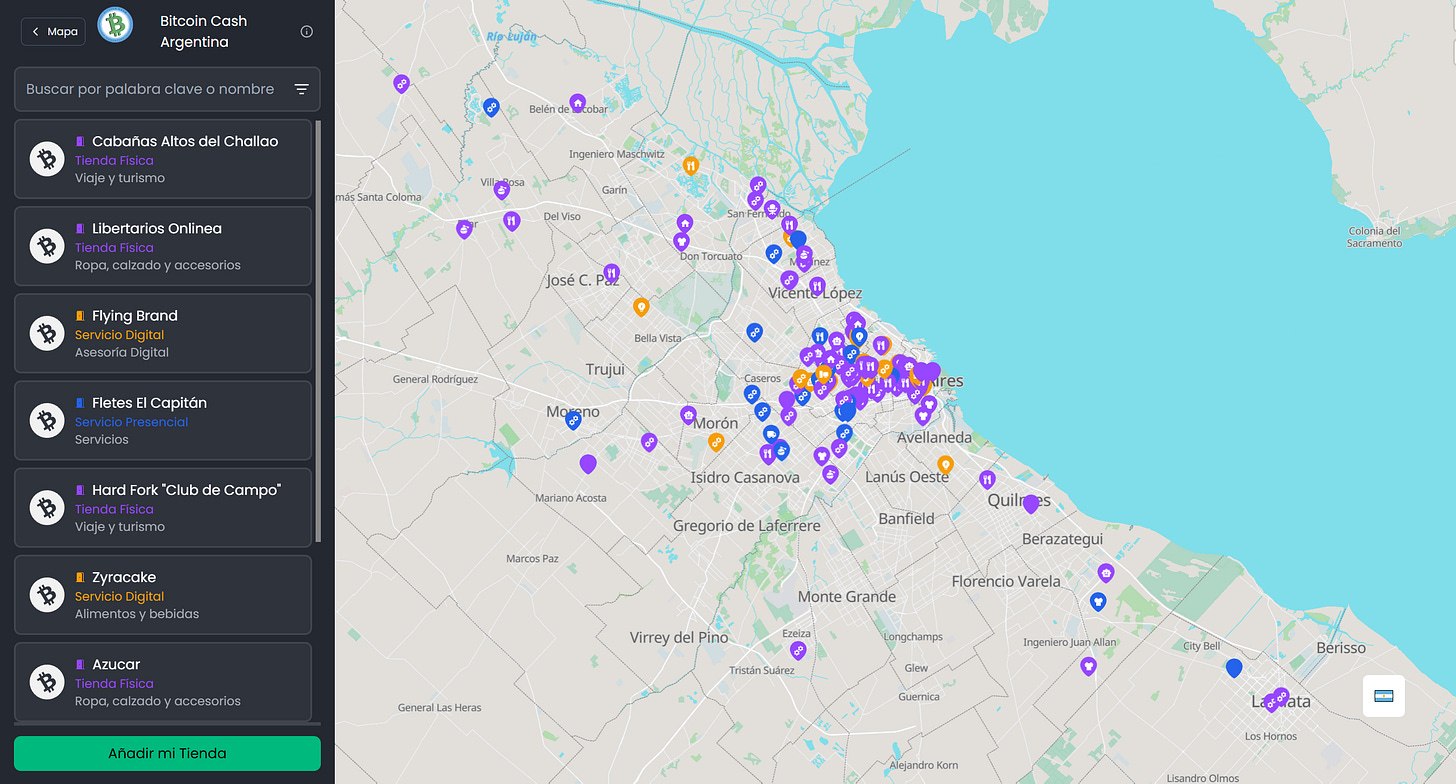Select the Fletes El Capitán listing
Viewport: 1456px width, 784px height.
163,420
